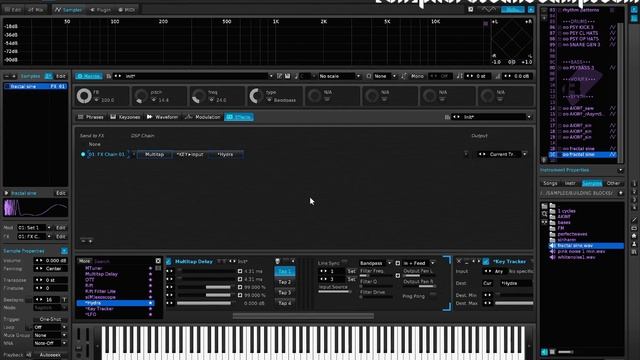
Task: Select 'pink noise 1 min.wav' file
Action: tap(581, 251)
